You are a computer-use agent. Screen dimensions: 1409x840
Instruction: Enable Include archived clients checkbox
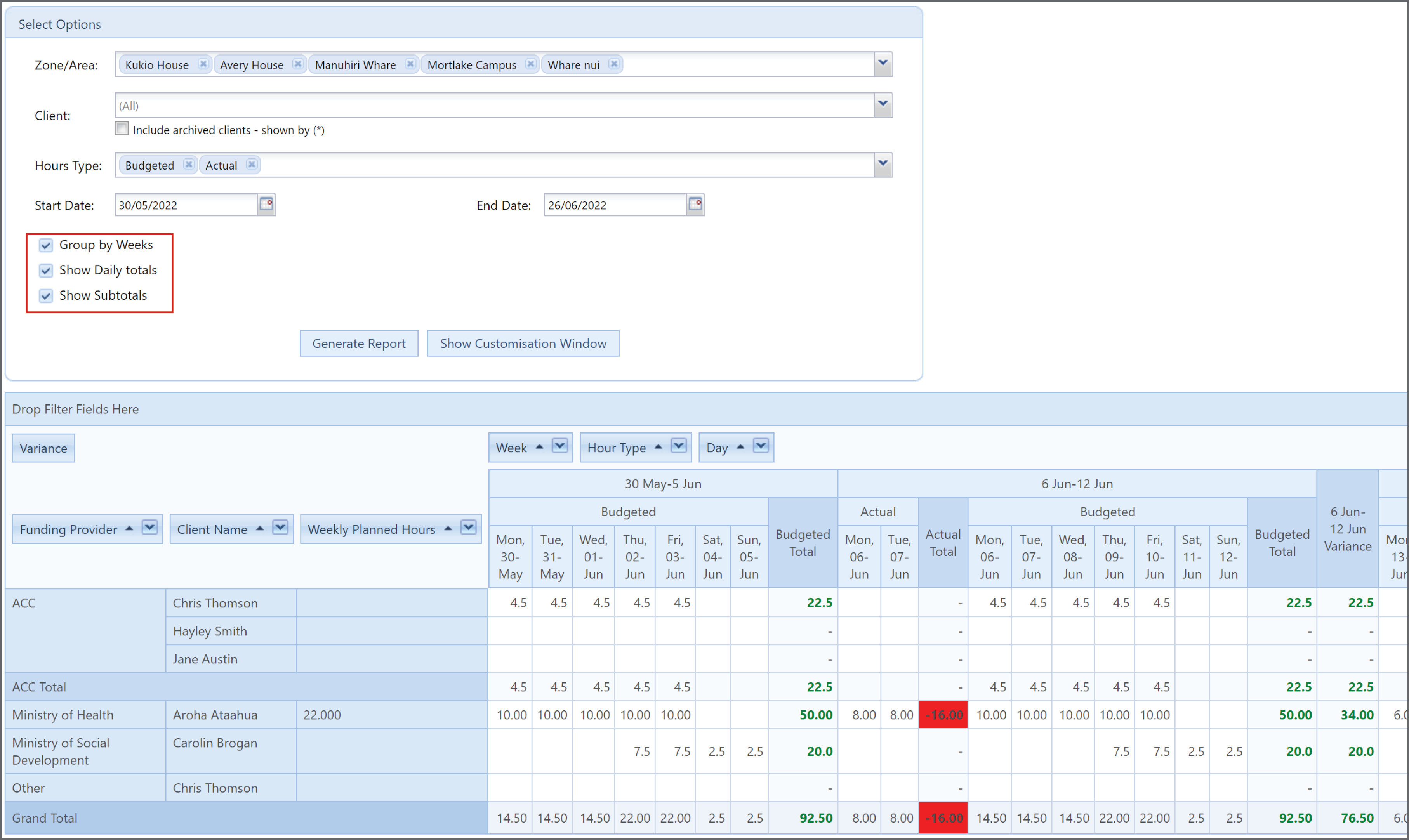(x=122, y=128)
